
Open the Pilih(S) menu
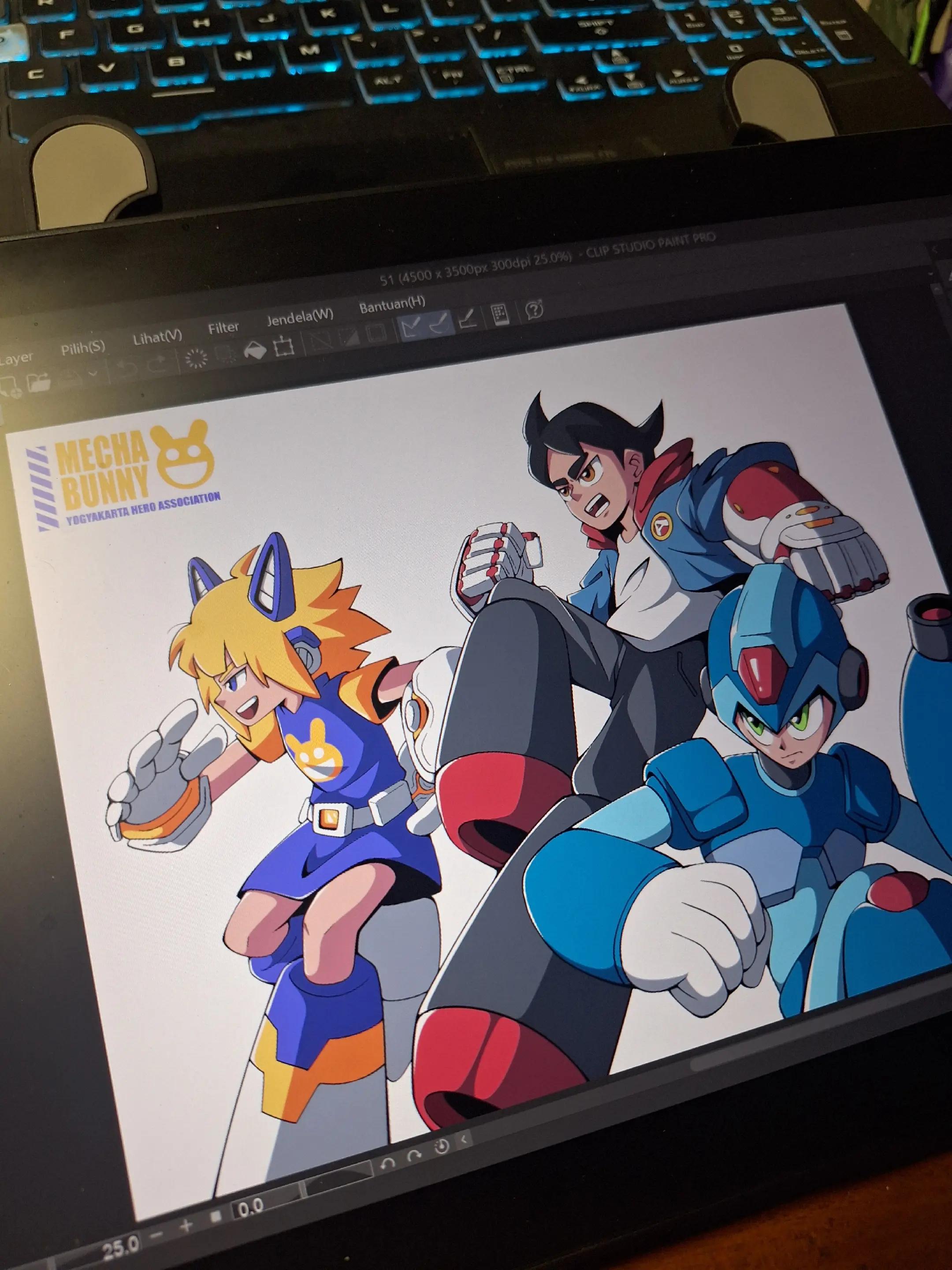point(83,347)
